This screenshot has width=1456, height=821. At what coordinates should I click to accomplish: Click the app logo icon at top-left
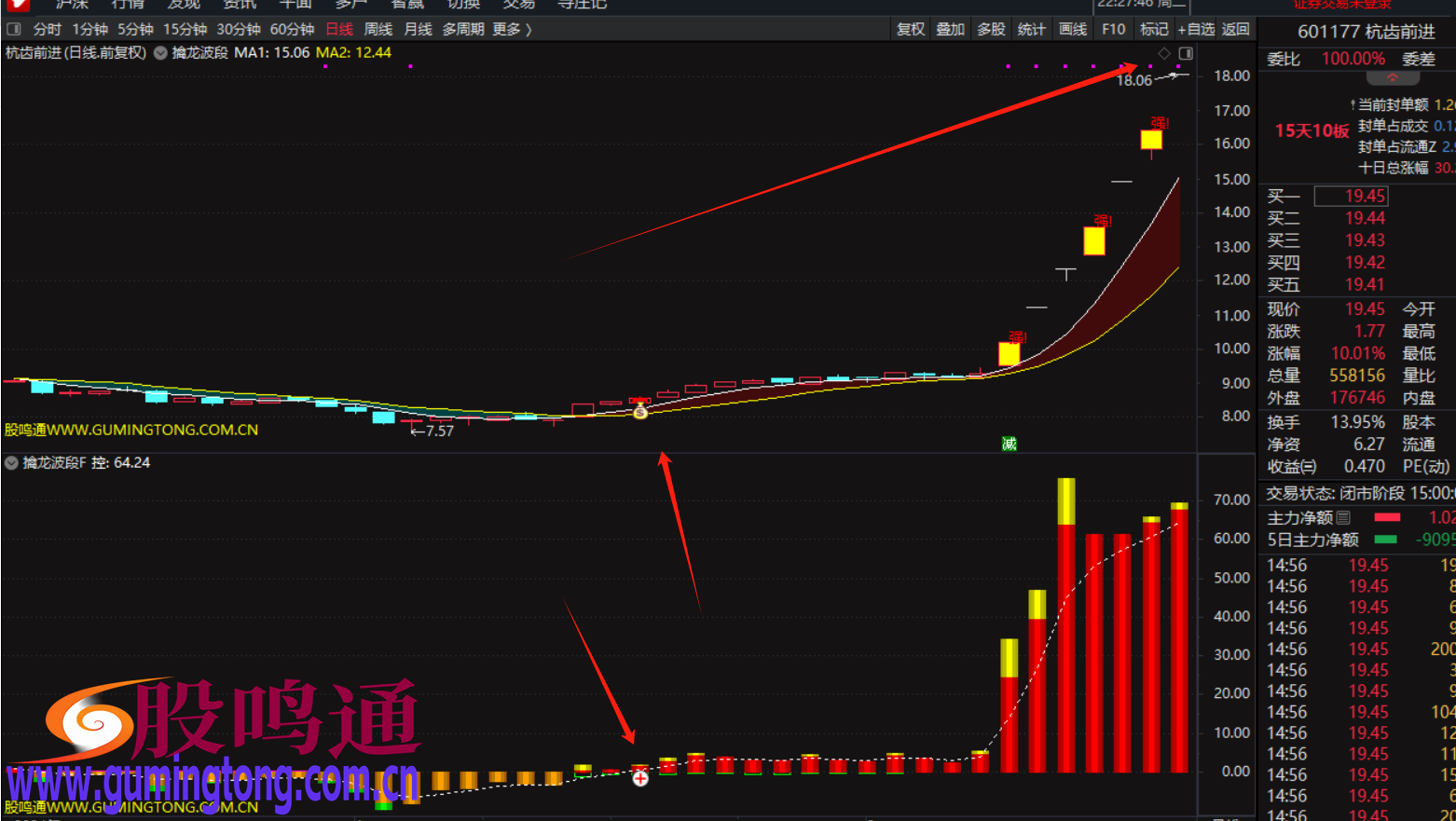tap(17, 5)
